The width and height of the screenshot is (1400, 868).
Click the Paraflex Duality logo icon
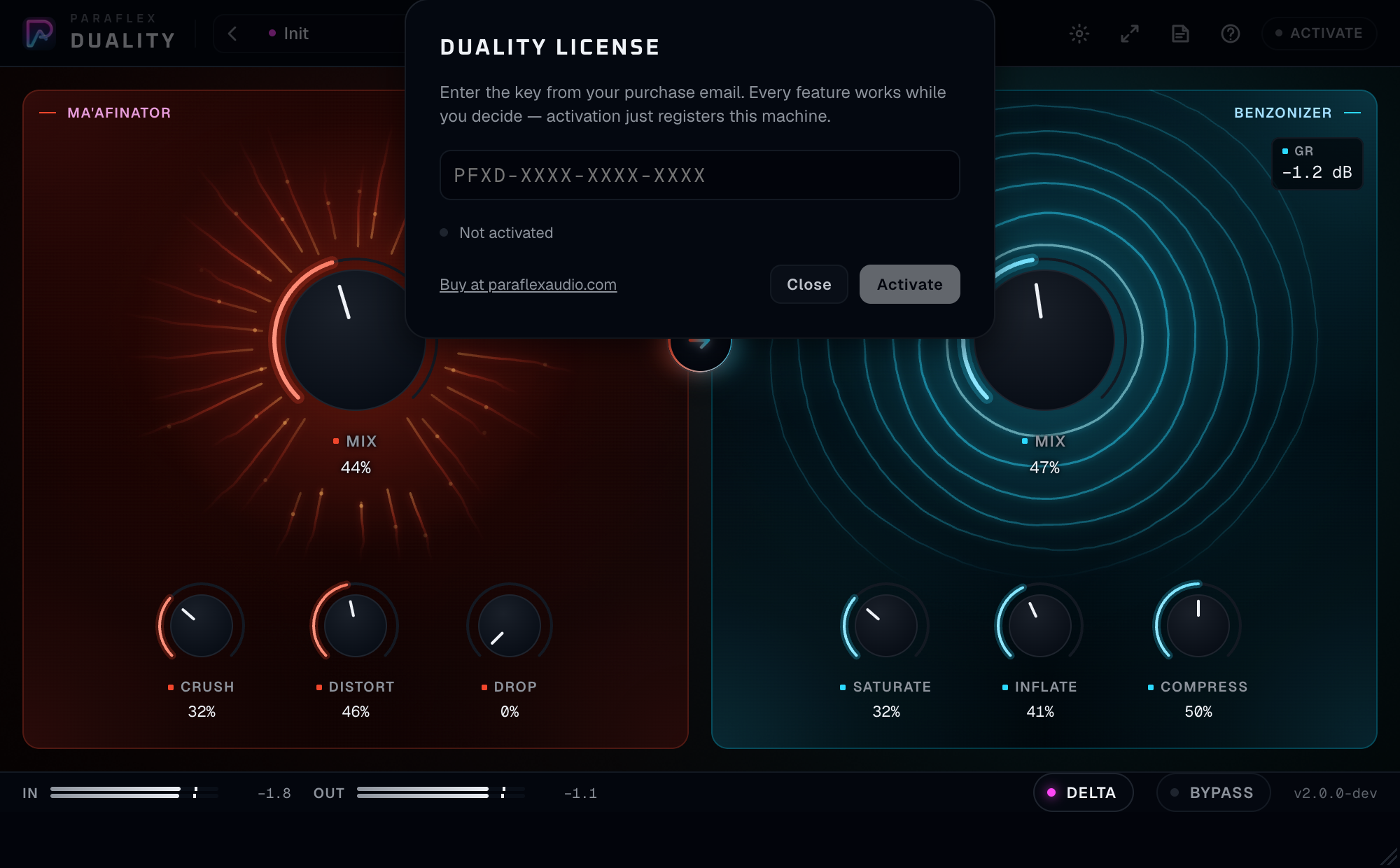[x=39, y=33]
